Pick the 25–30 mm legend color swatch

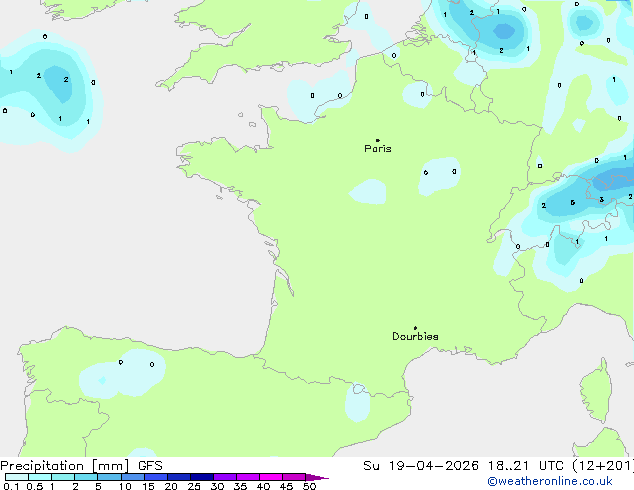tap(202, 477)
